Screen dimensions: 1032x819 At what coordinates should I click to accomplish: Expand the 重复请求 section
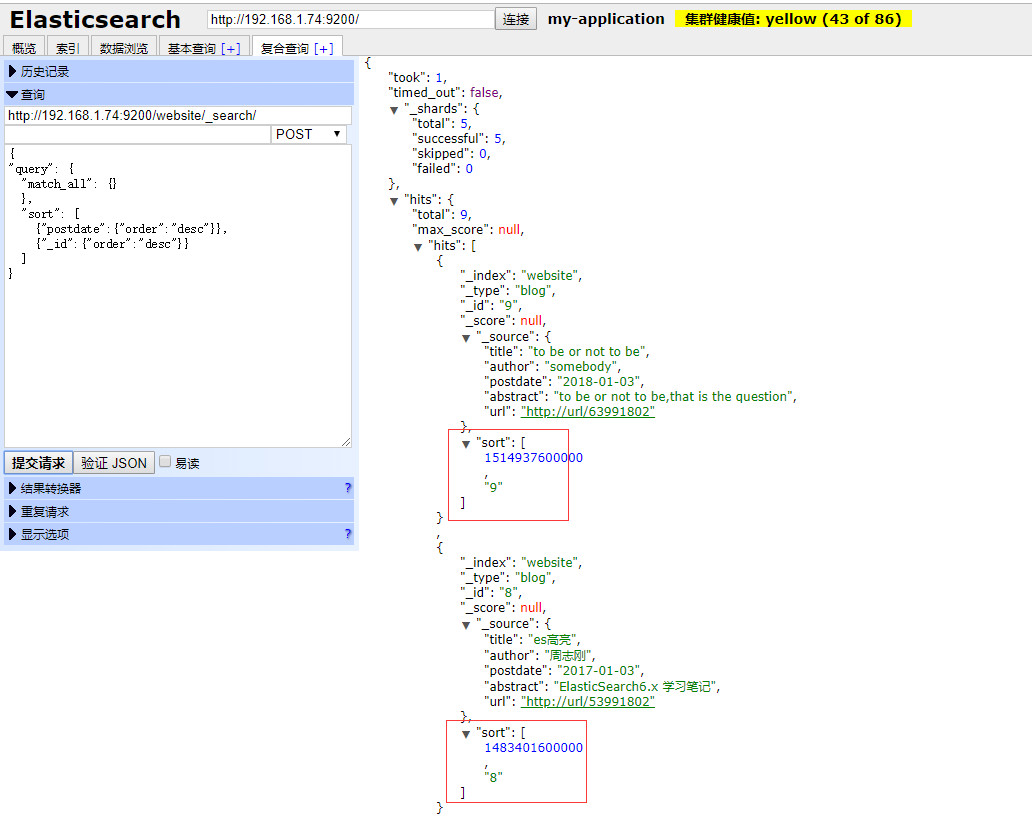[179, 512]
